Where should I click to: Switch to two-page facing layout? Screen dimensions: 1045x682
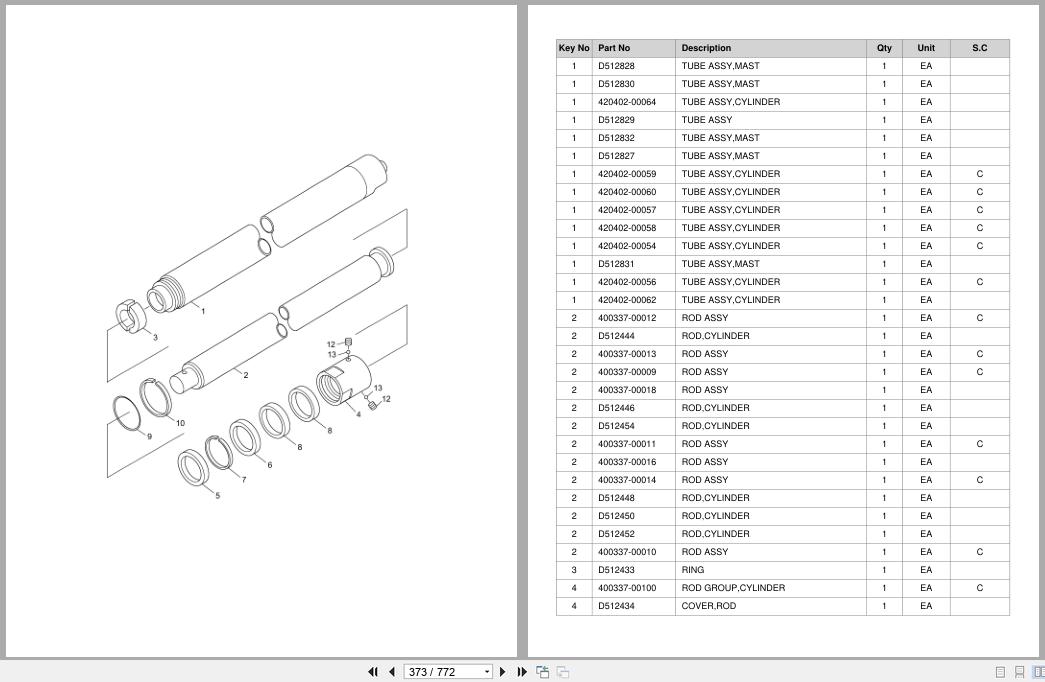point(1038,672)
